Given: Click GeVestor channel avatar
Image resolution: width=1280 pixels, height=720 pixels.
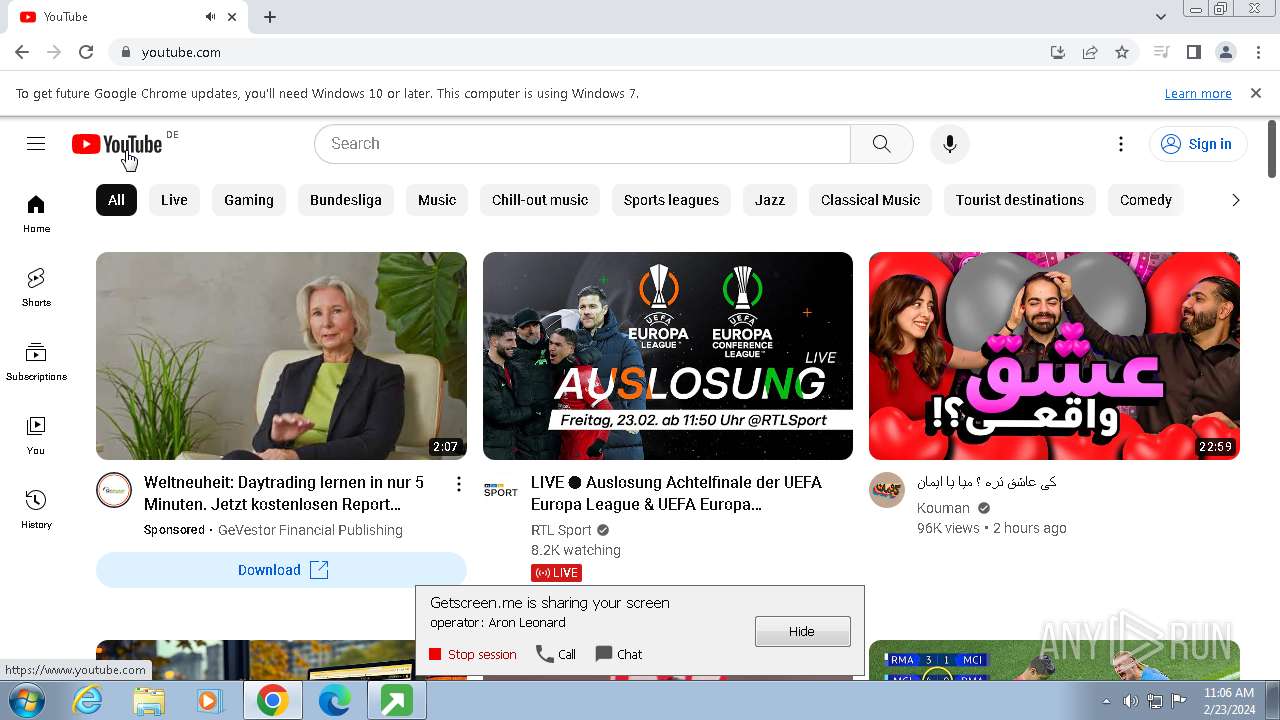Looking at the screenshot, I should click(114, 490).
